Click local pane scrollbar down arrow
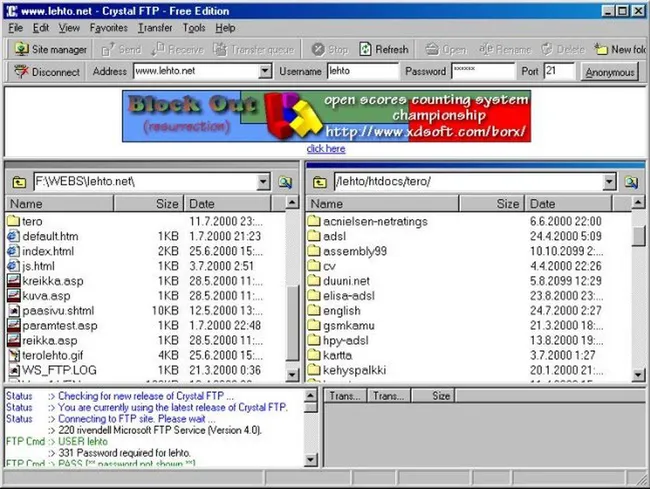 tap(292, 375)
